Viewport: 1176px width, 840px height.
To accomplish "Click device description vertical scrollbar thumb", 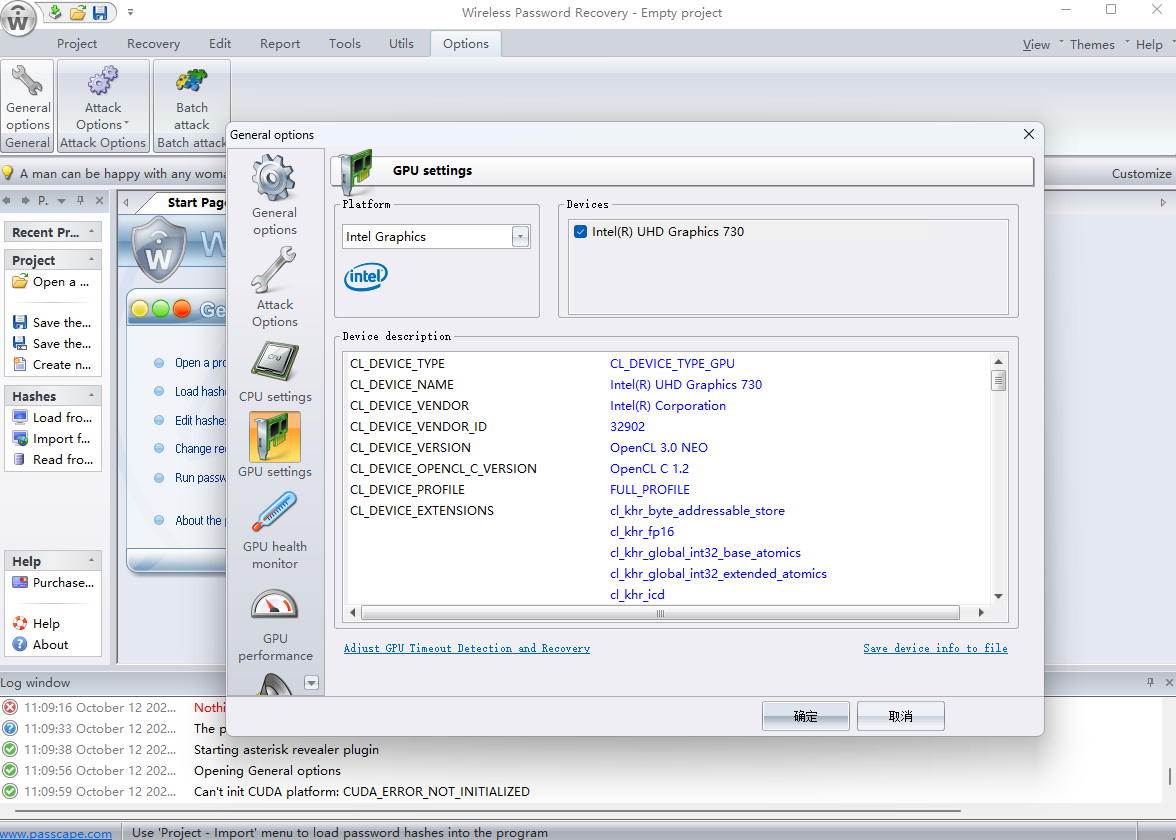I will click(x=998, y=381).
